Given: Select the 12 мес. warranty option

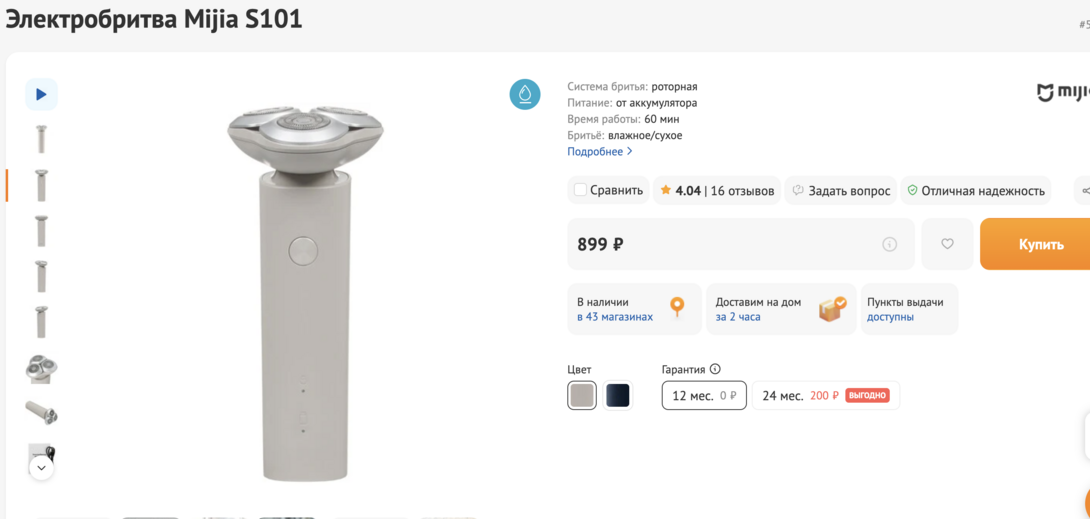Looking at the screenshot, I should click(x=704, y=396).
